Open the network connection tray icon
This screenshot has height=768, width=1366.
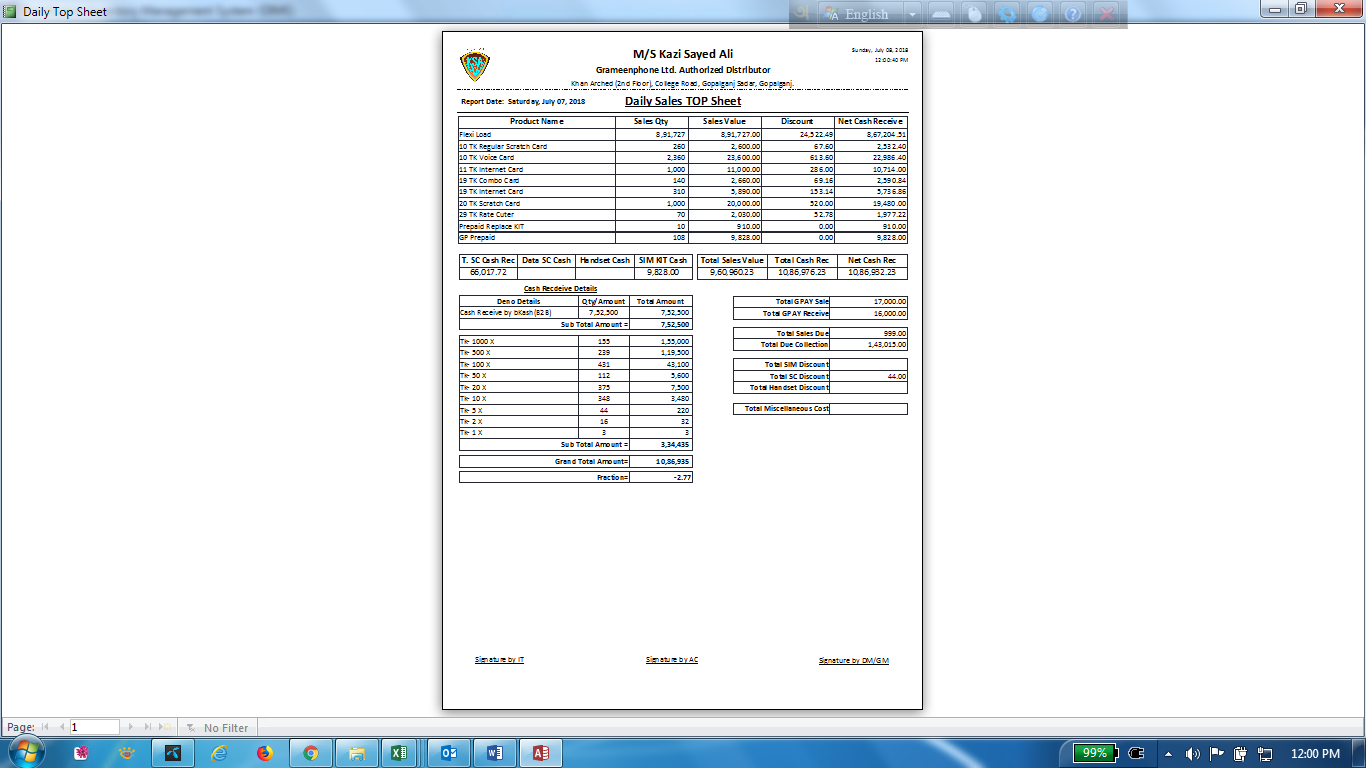(1265, 753)
